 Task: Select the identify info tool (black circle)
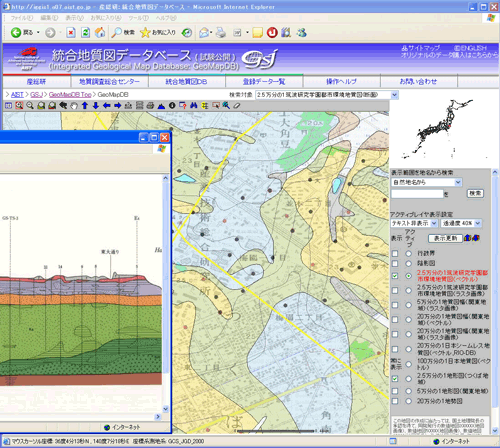tap(172, 106)
